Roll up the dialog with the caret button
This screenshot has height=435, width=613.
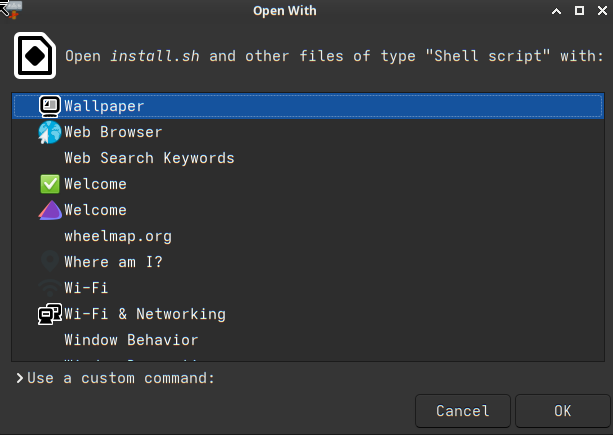pyautogui.click(x=556, y=11)
